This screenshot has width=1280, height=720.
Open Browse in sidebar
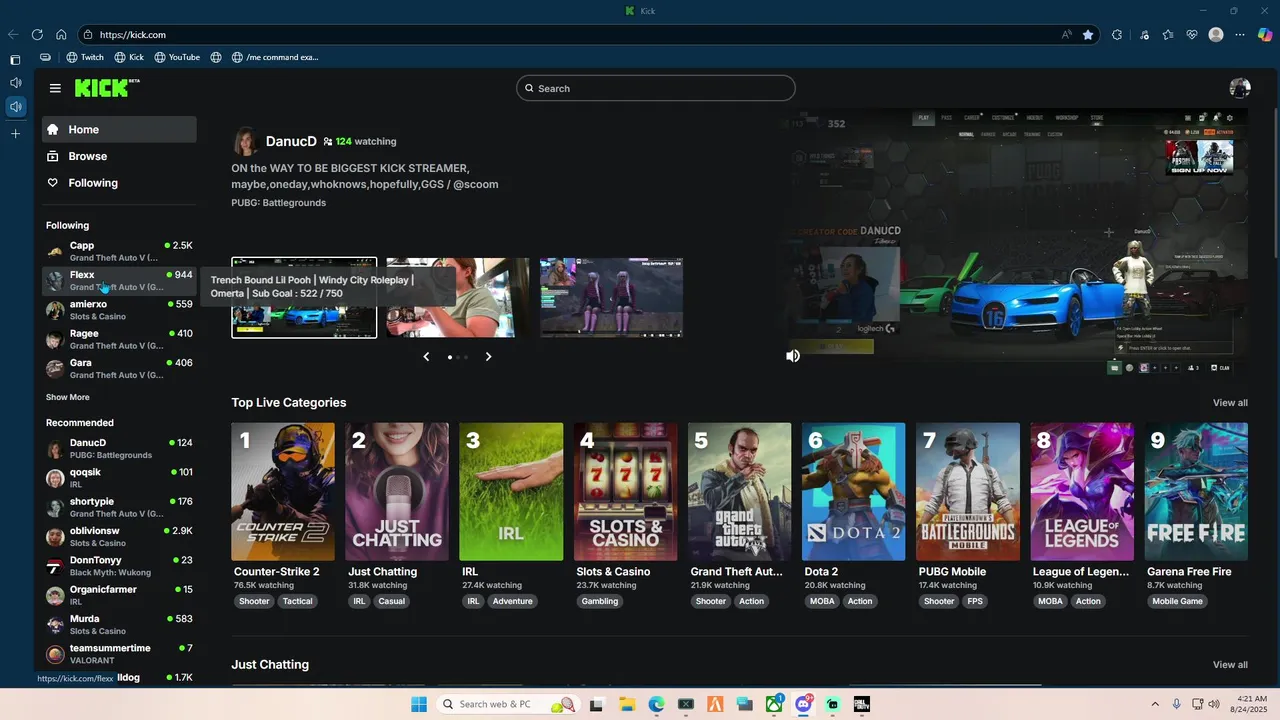[119, 156]
